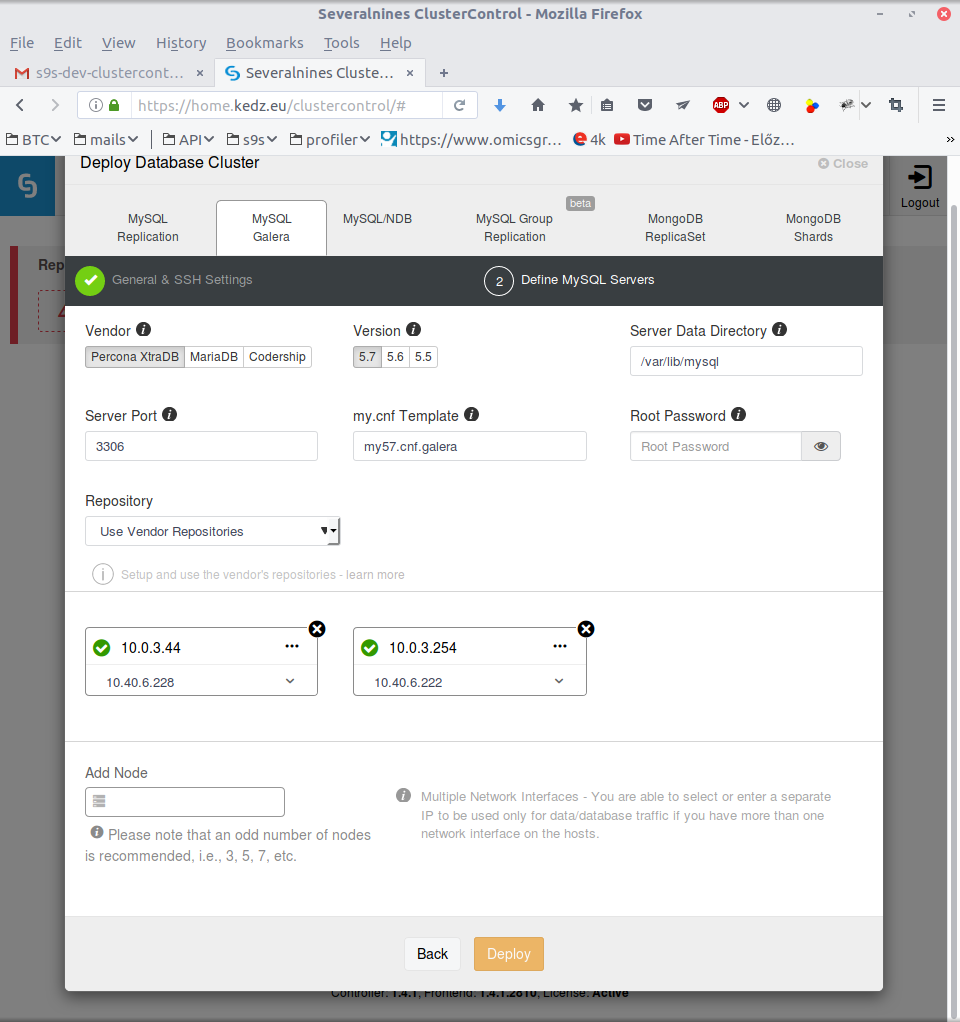Click the bookmark star icon
The image size is (960, 1022).
coord(575,105)
